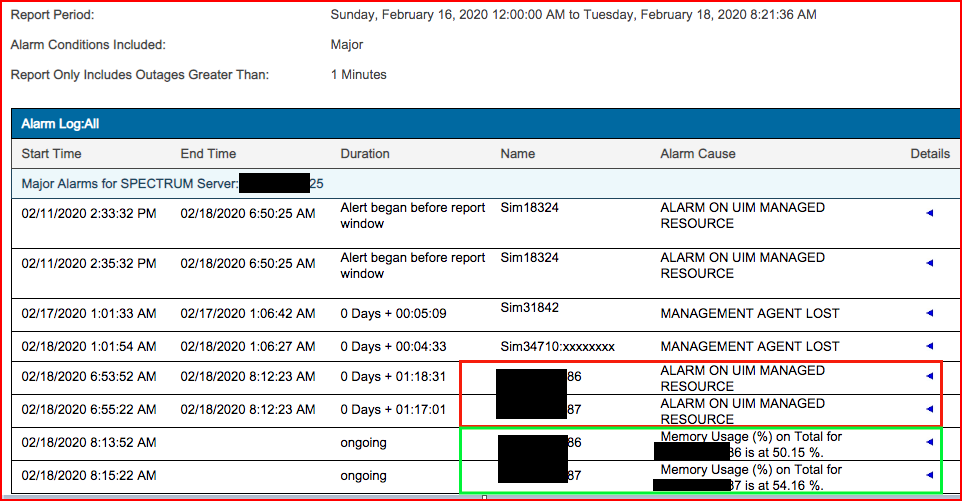Expand details arrow for Sim34710 alarm row
962x501 pixels.
[x=930, y=346]
